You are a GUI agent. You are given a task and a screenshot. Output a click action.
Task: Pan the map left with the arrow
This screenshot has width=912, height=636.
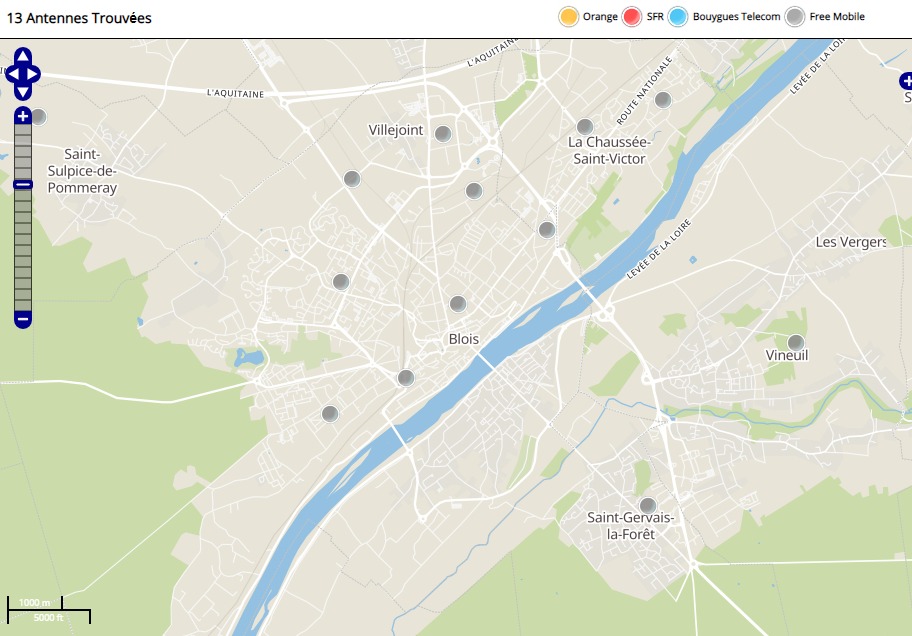[x=12, y=74]
